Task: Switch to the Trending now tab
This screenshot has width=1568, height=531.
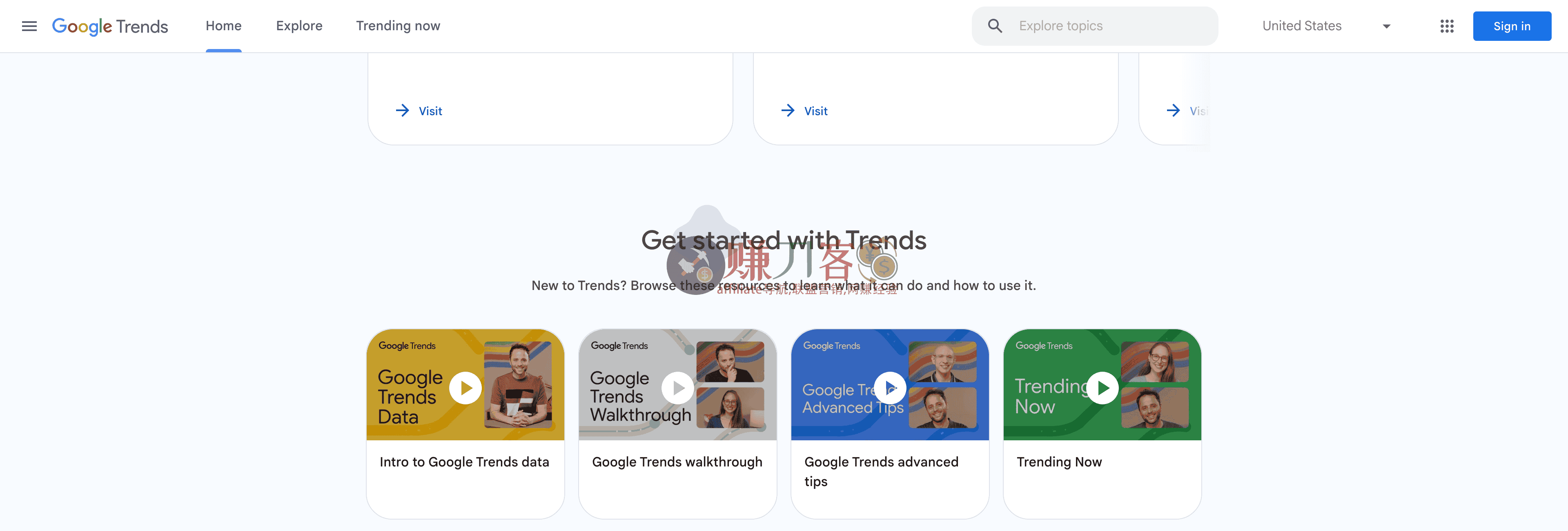Action: click(397, 26)
